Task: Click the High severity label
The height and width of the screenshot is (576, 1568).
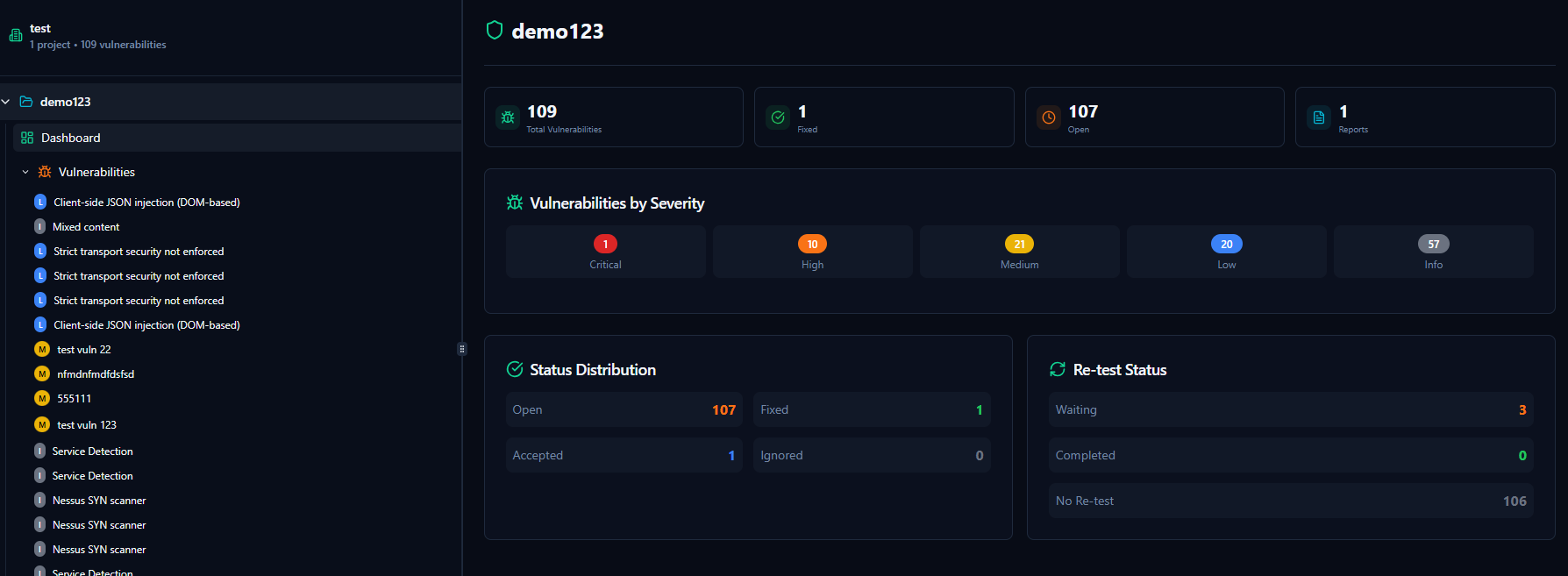Action: pyautogui.click(x=812, y=265)
